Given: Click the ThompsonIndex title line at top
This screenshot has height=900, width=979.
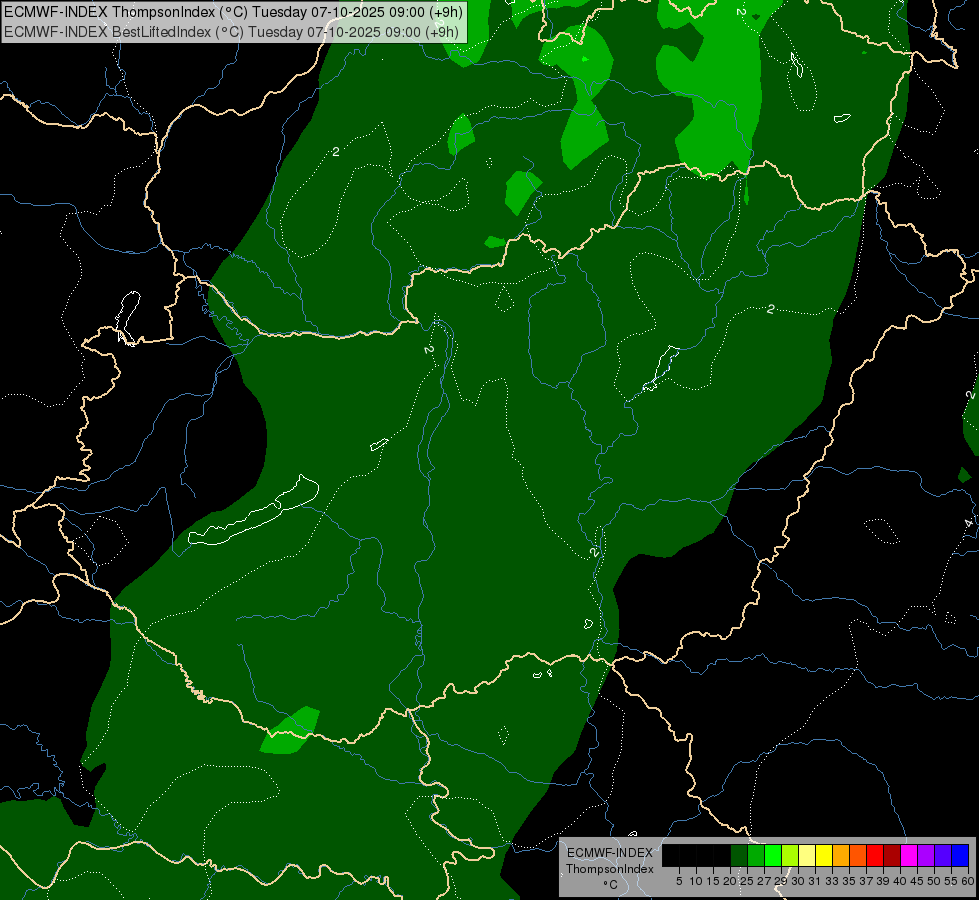Looking at the screenshot, I should (233, 12).
